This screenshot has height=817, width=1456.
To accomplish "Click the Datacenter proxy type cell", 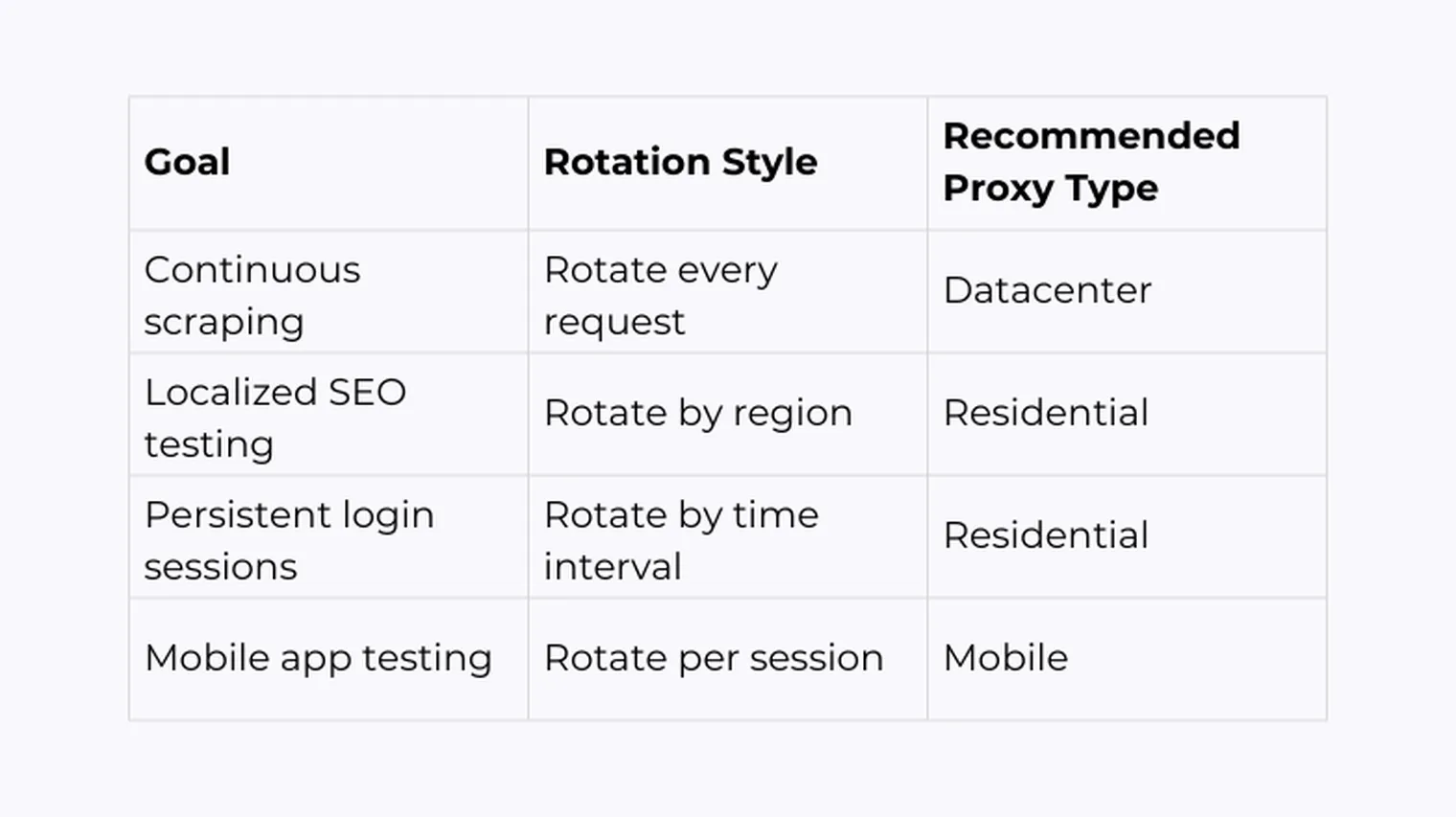I will 1126,292.
